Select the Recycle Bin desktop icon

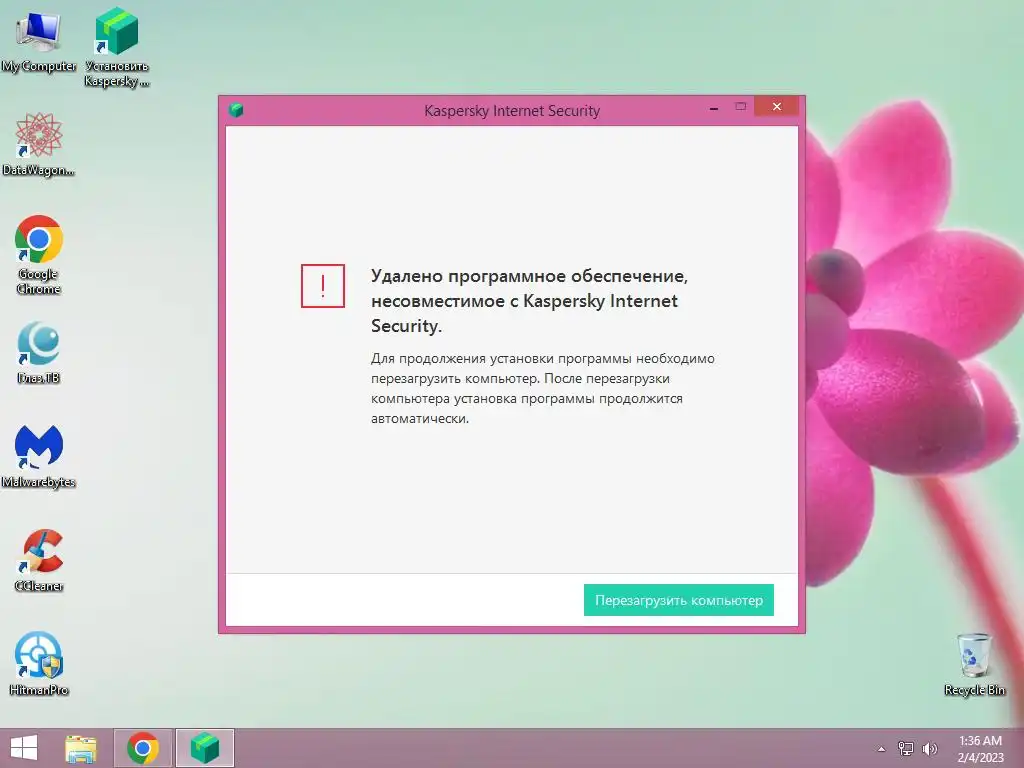[974, 664]
